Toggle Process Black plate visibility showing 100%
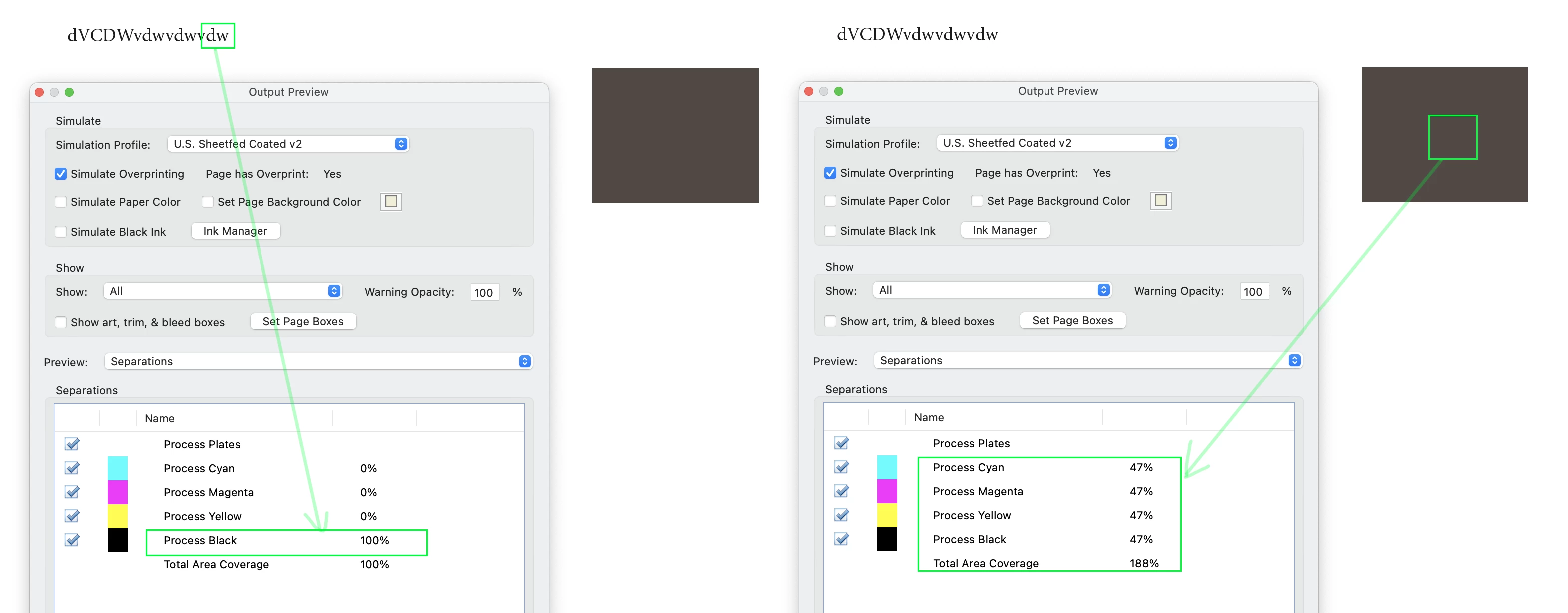The width and height of the screenshot is (1568, 613). pos(72,539)
